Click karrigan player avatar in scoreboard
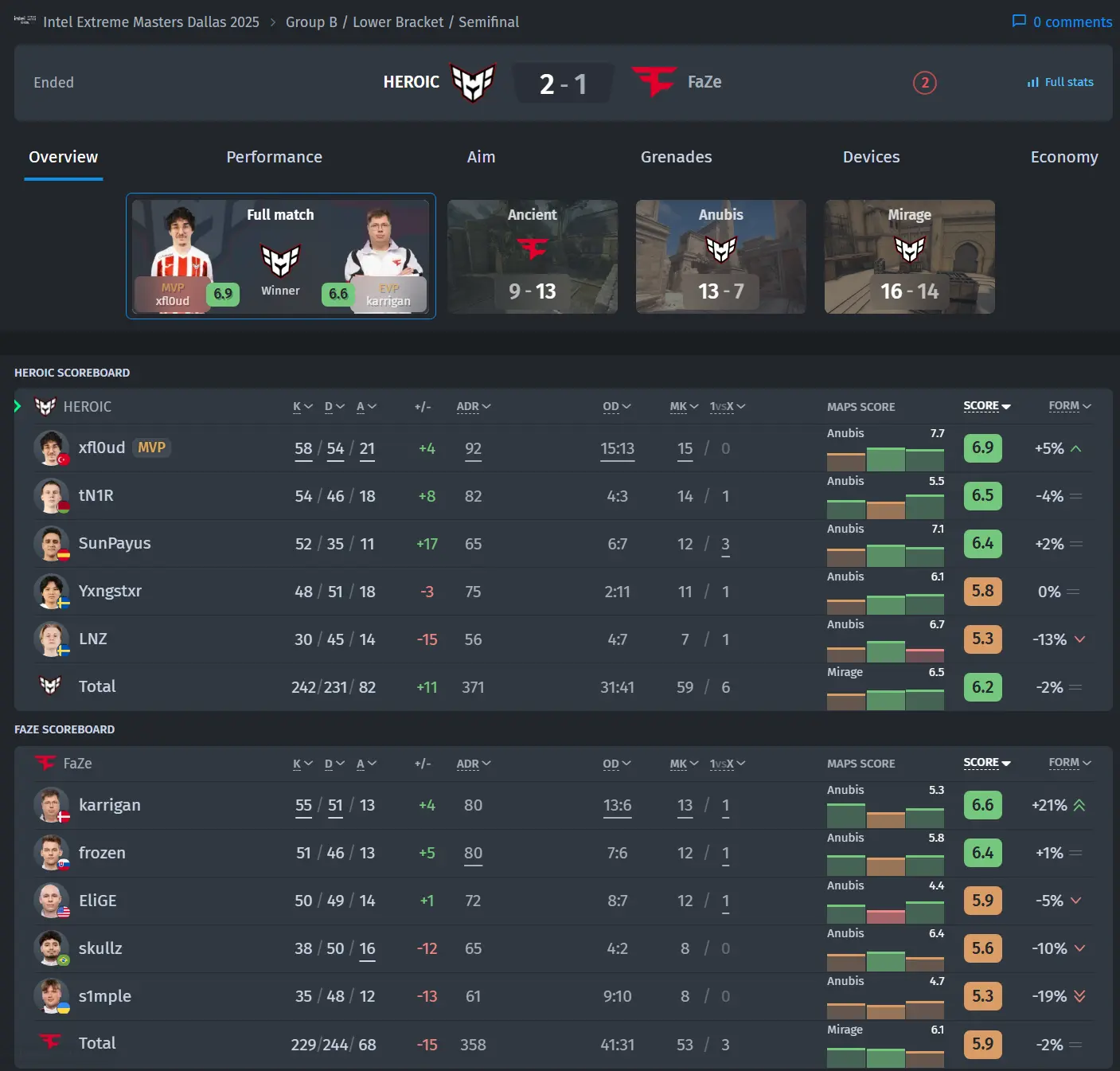1120x1071 pixels. click(x=51, y=805)
